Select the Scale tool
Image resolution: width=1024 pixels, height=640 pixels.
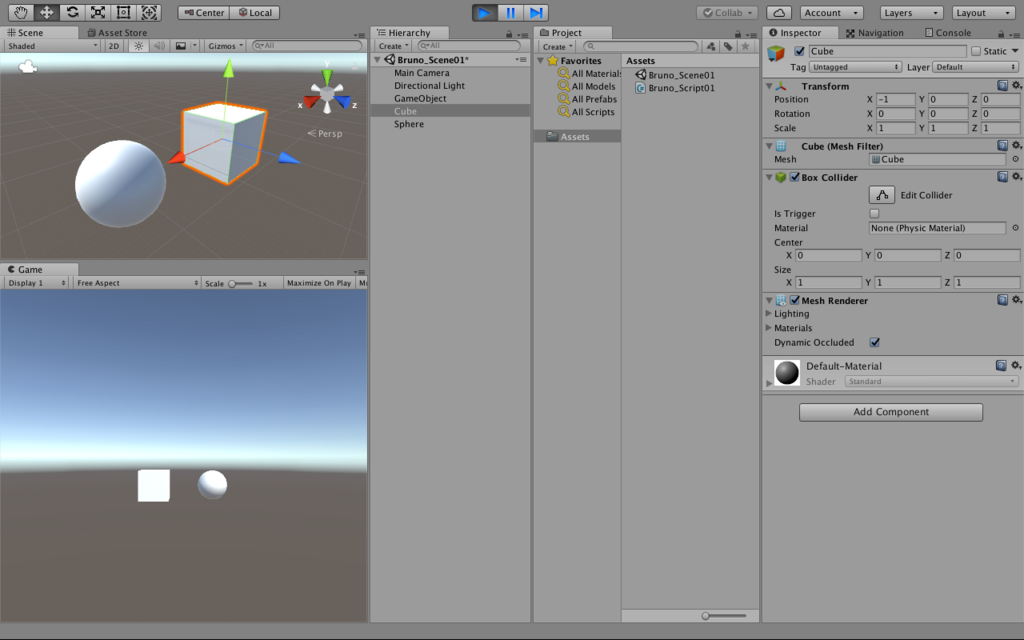click(x=97, y=12)
